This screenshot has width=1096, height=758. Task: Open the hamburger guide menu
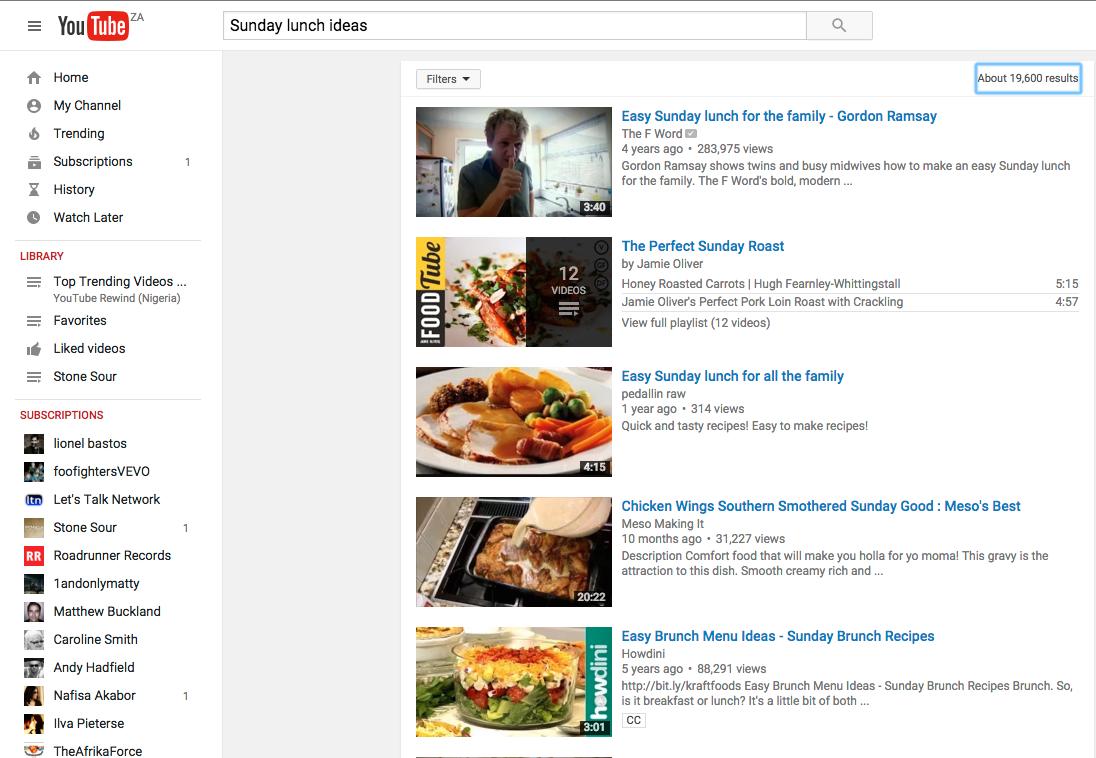point(34,26)
